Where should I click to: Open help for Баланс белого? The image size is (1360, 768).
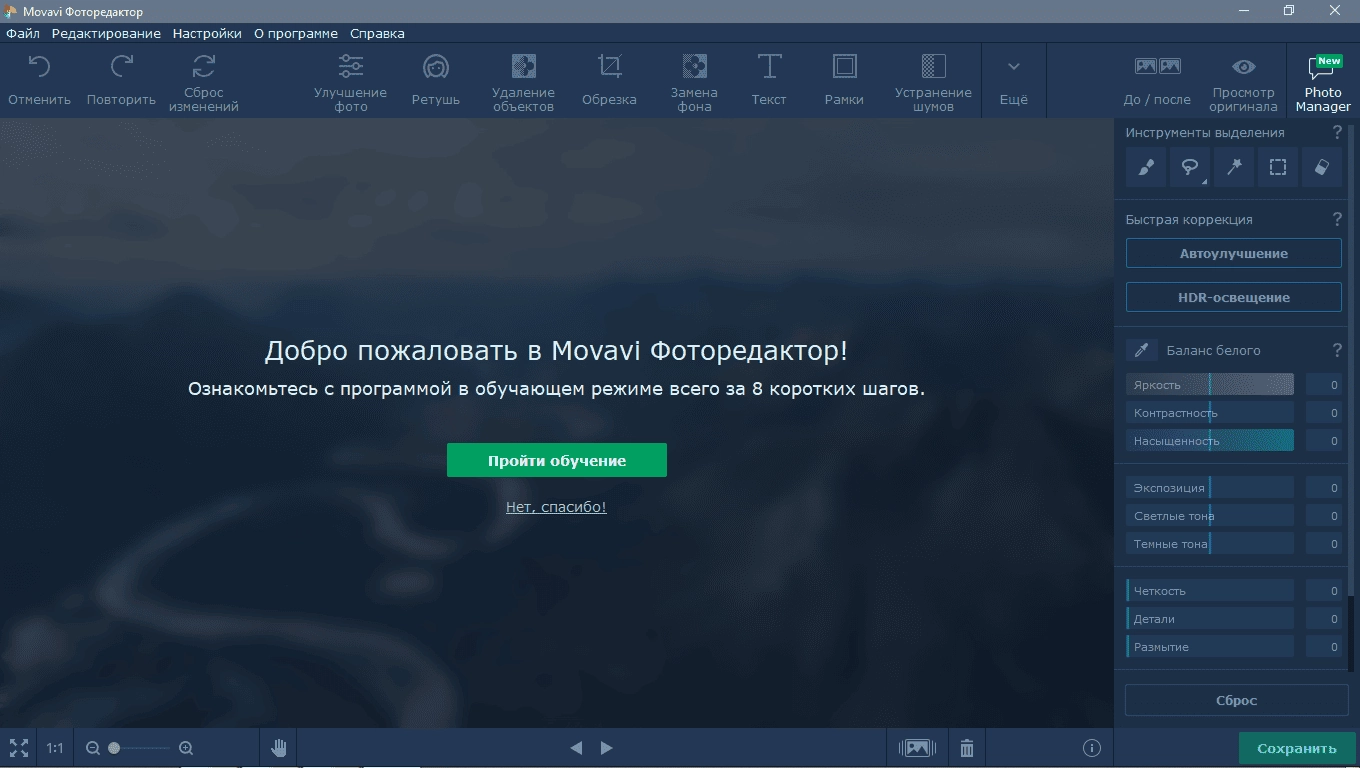(1337, 350)
